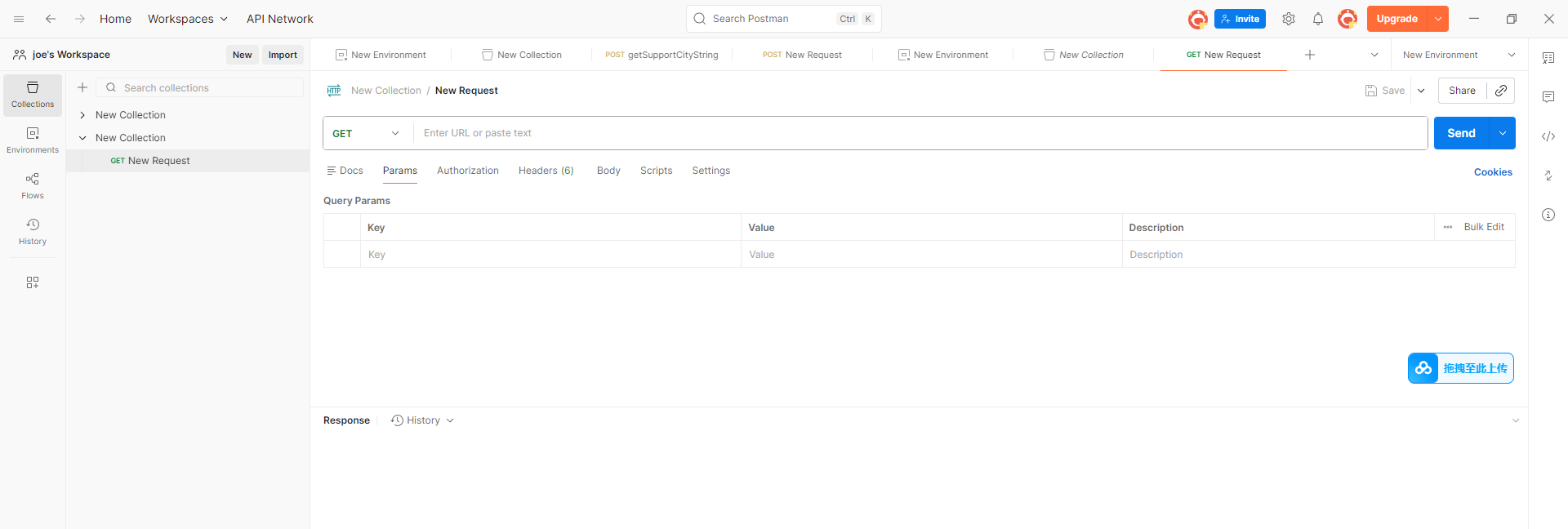Open the Cookies link

click(1493, 172)
